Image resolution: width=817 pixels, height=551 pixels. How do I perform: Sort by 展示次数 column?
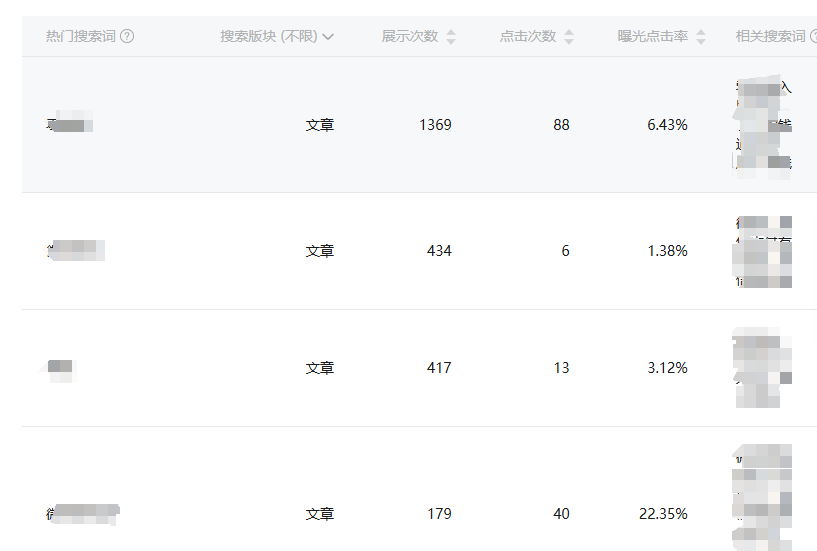click(x=451, y=36)
